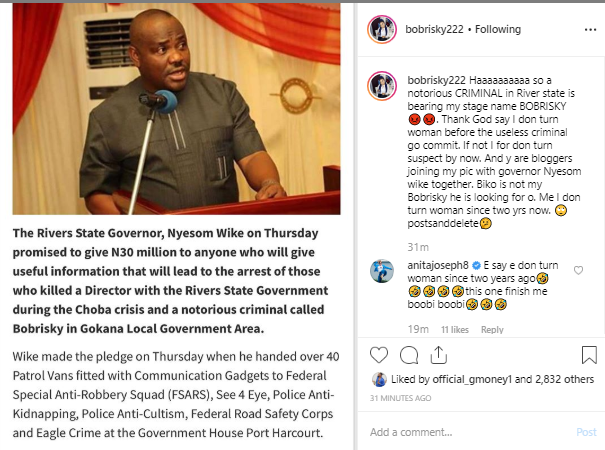Open the list of 2,832 others who liked
The height and width of the screenshot is (450, 605).
click(564, 379)
